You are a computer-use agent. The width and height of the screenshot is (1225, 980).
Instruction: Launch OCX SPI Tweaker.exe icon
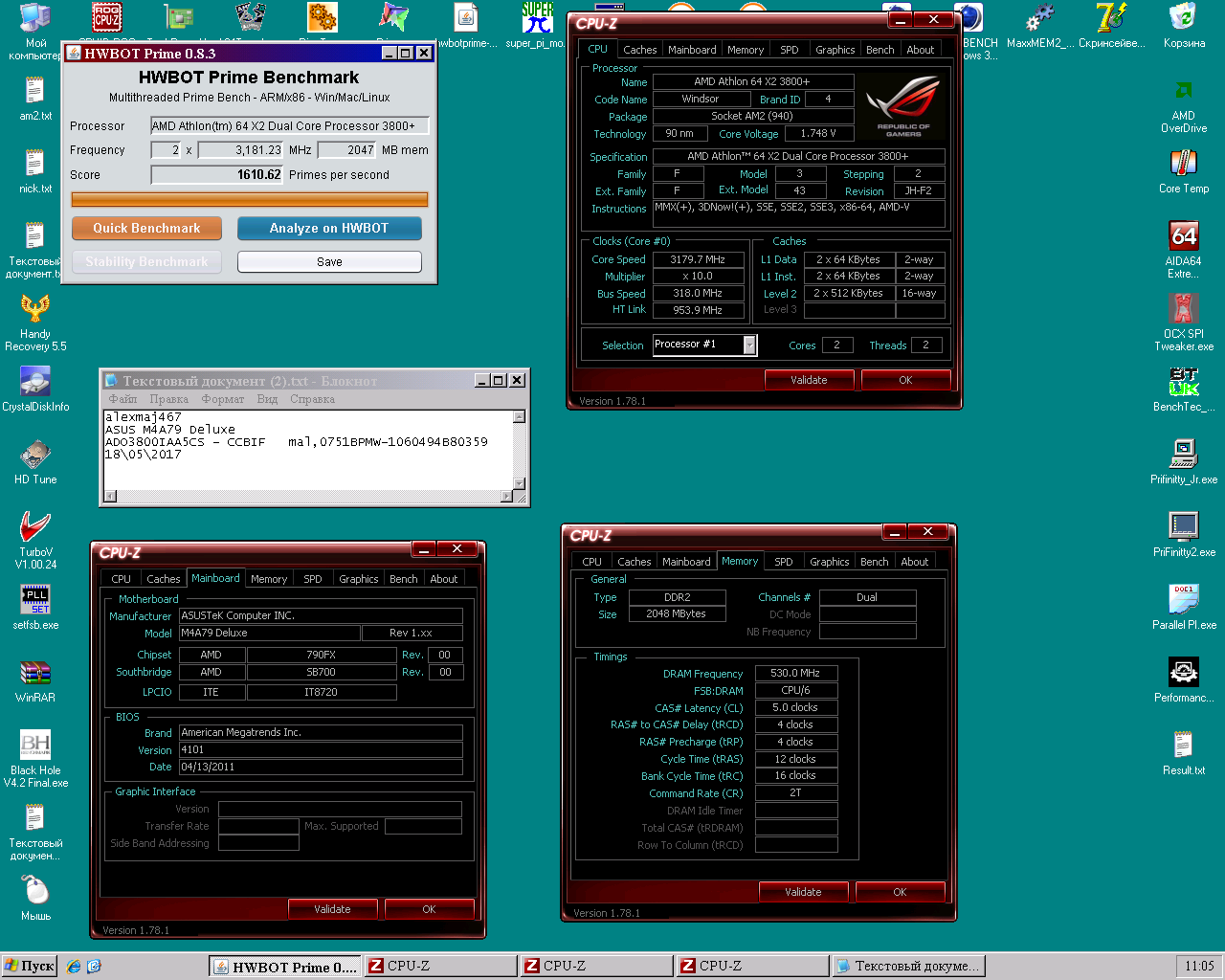click(1184, 323)
